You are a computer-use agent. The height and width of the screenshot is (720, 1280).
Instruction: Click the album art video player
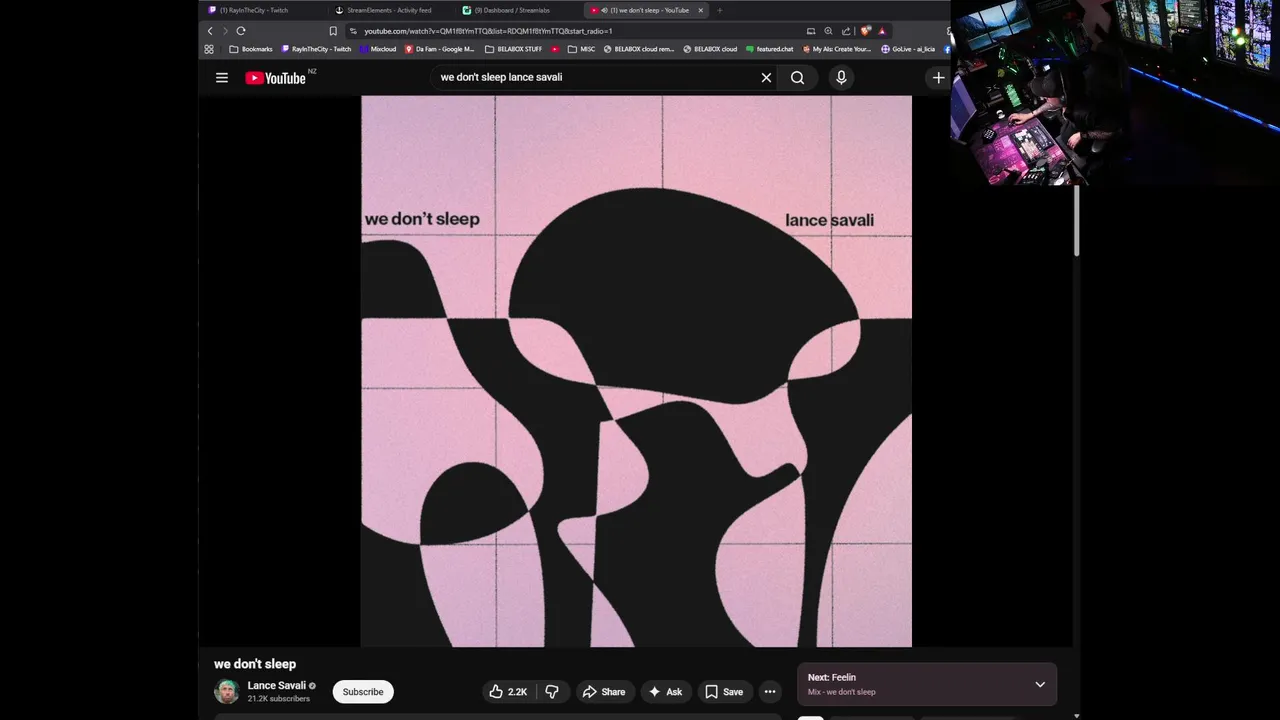pos(636,371)
